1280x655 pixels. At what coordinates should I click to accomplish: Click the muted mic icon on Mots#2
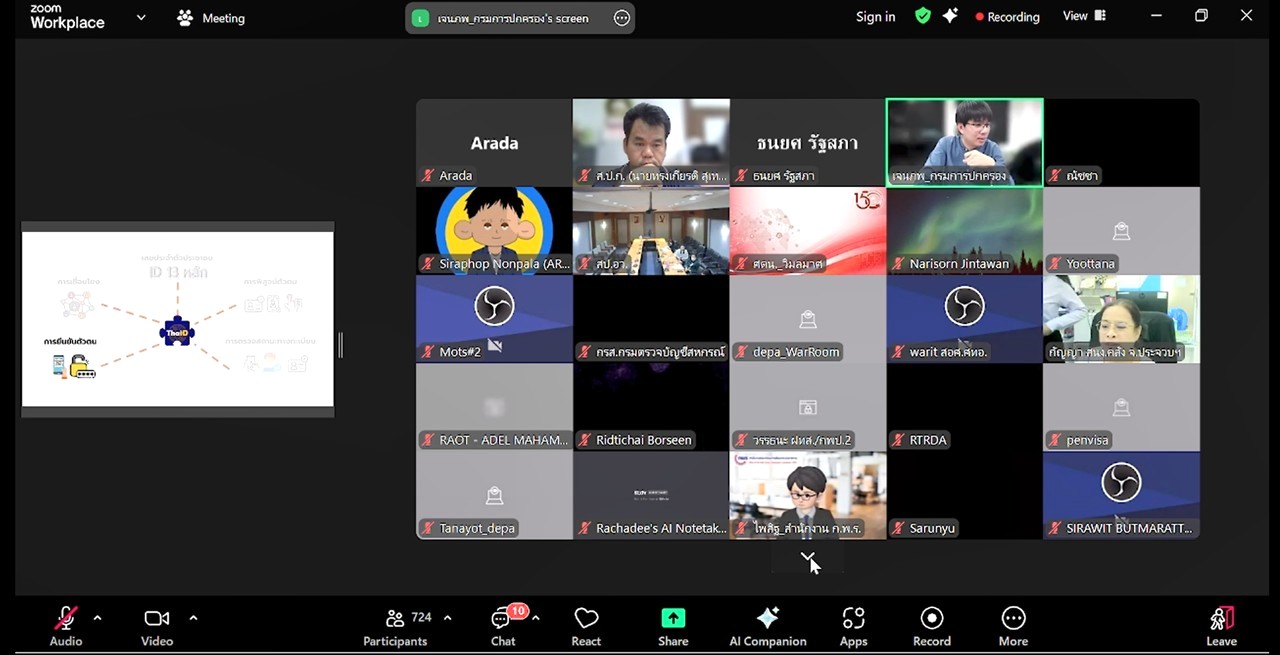click(428, 352)
